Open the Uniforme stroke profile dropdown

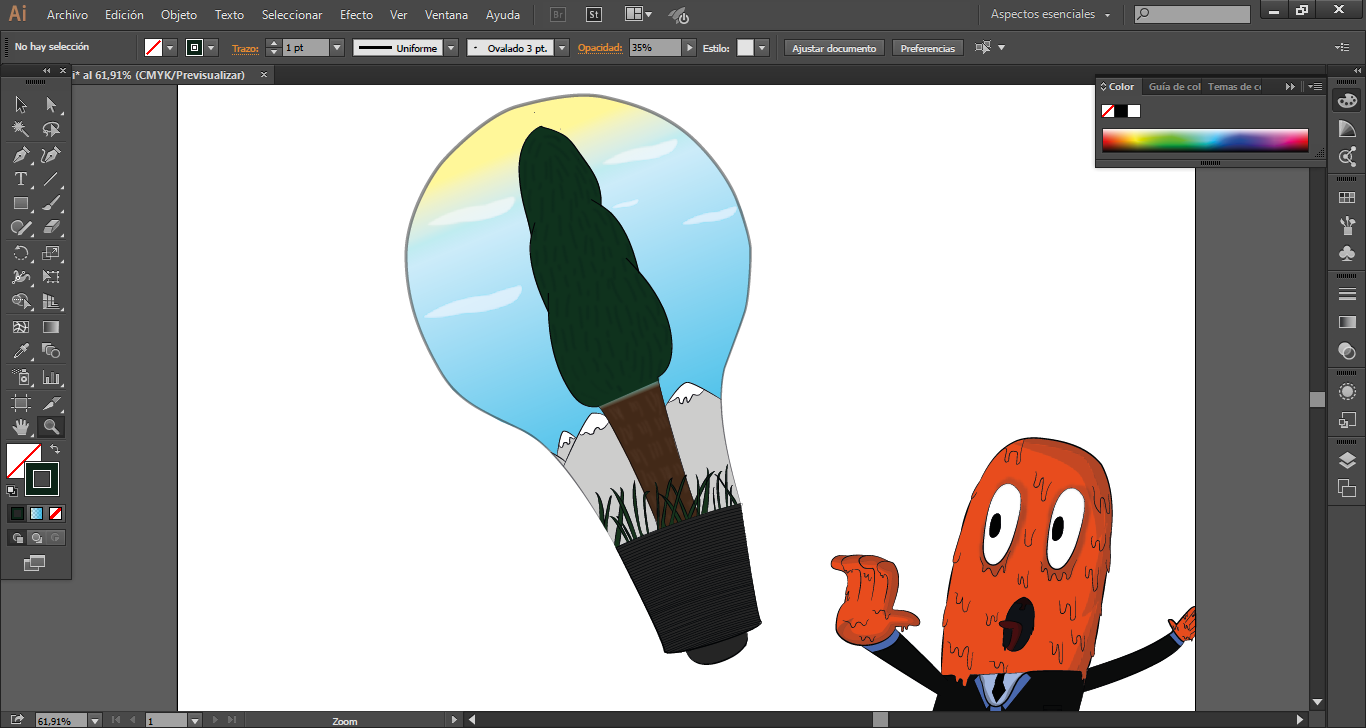point(451,48)
